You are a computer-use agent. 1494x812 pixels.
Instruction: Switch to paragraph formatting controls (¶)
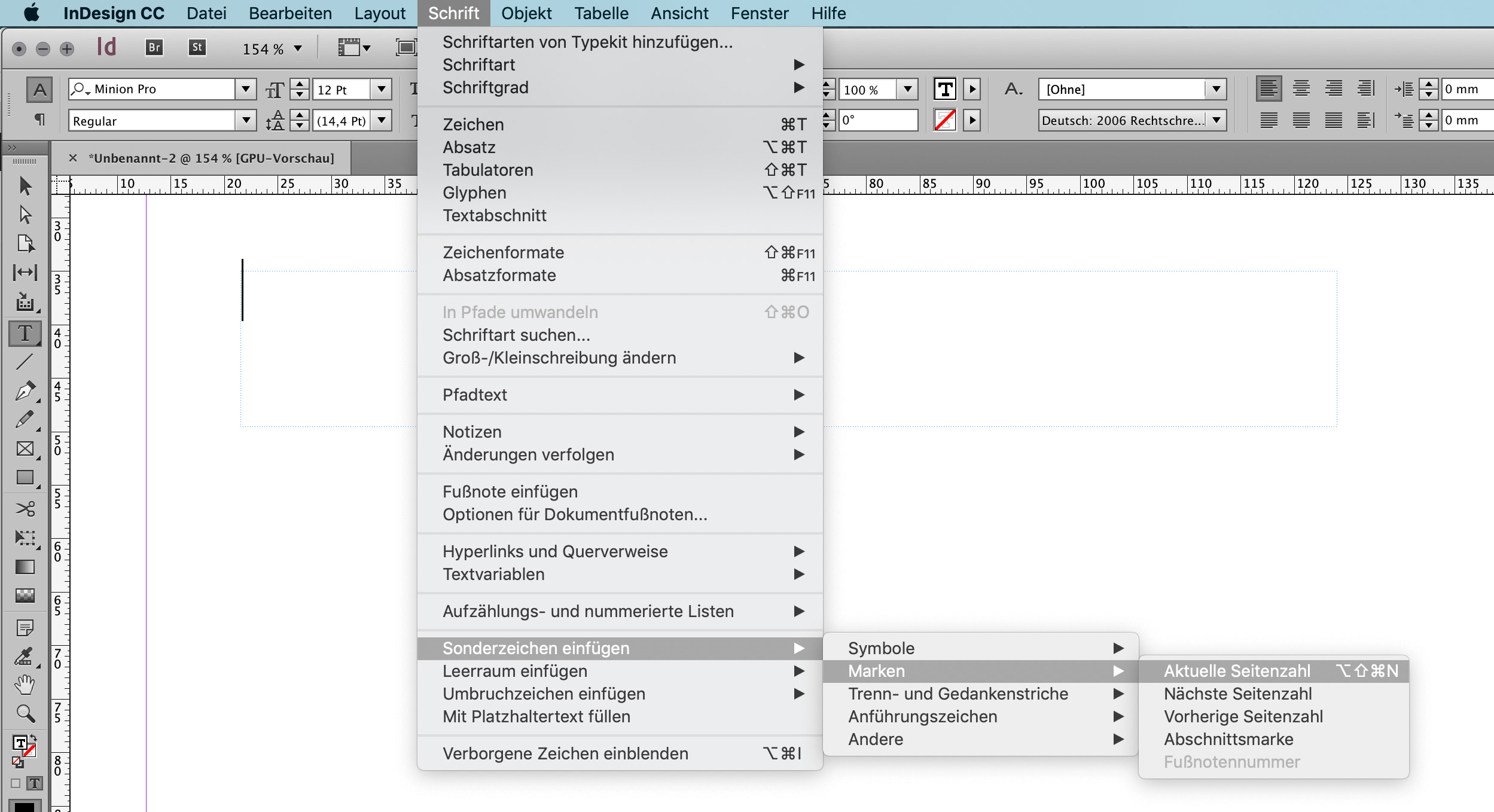39,120
